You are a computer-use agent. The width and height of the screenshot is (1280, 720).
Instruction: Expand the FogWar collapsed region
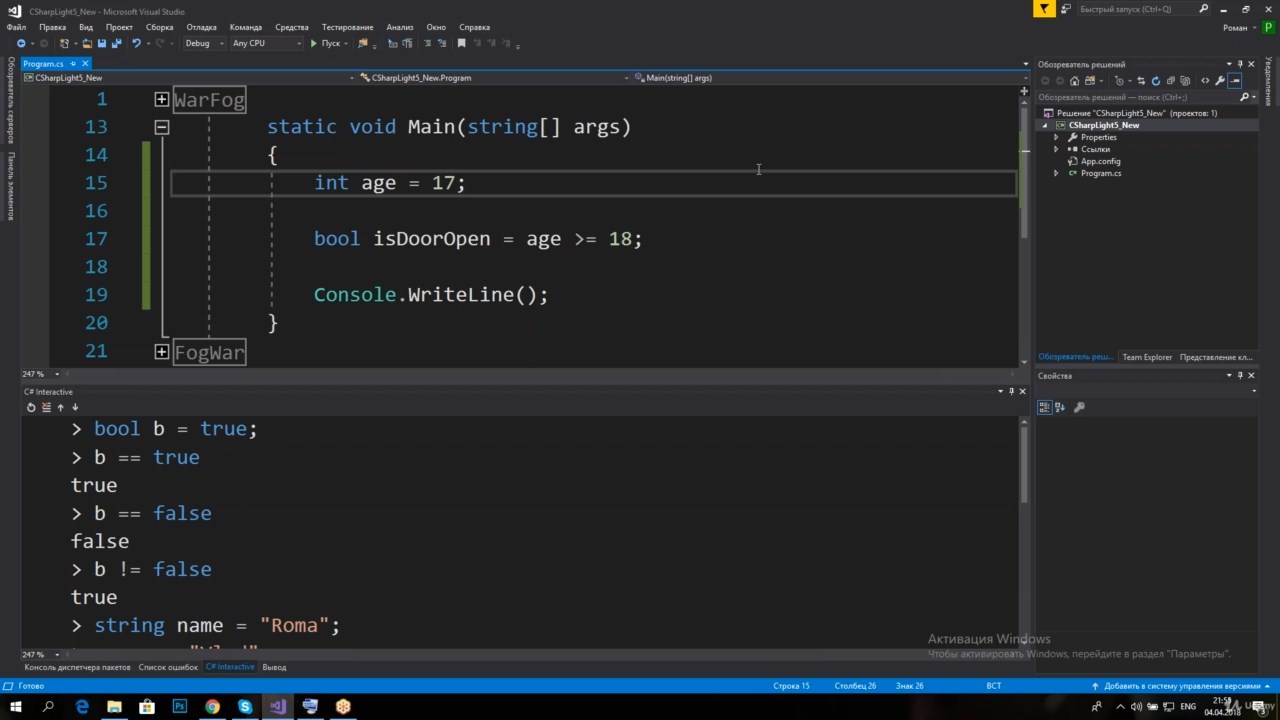click(161, 352)
